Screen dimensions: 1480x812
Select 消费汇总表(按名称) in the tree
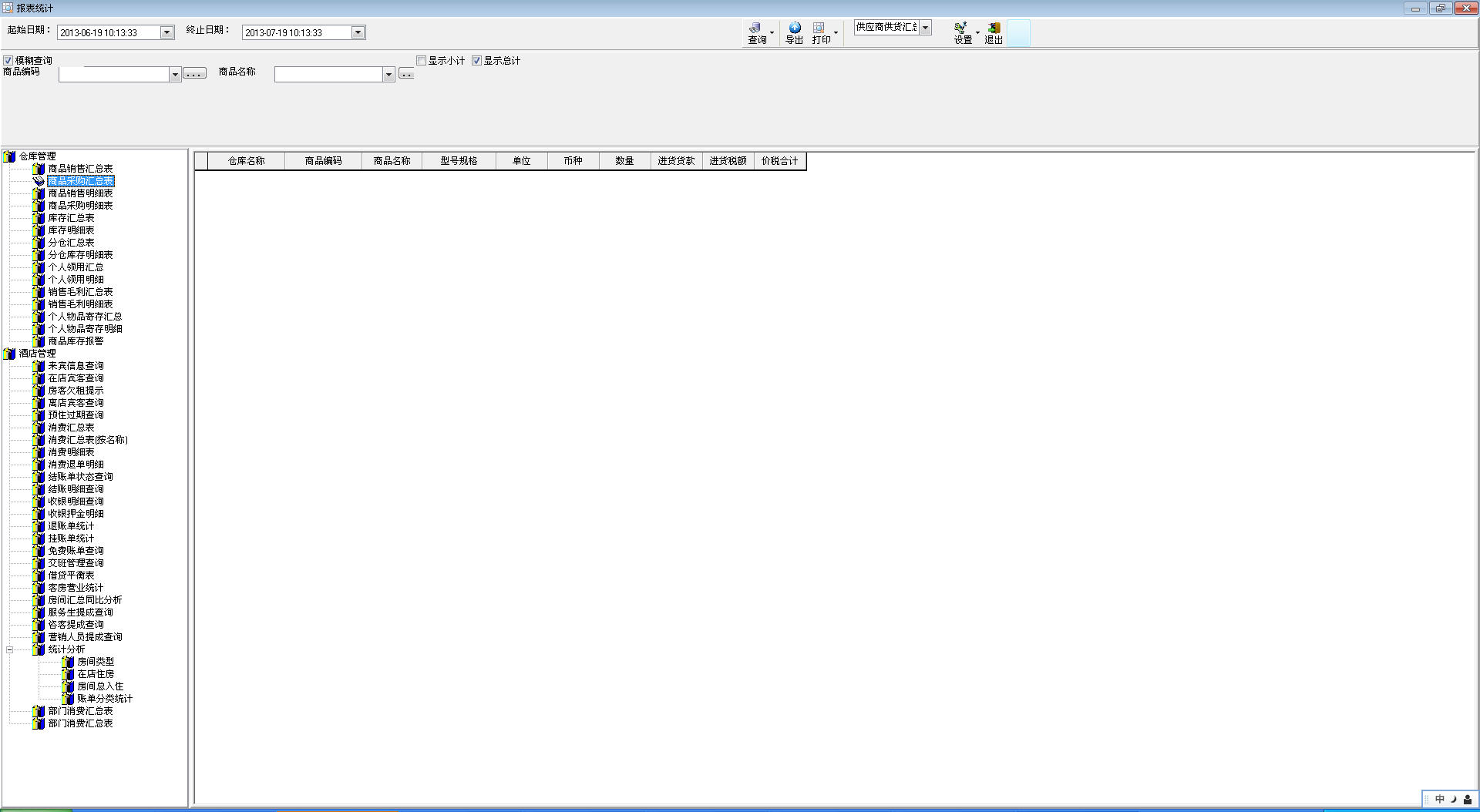pyautogui.click(x=88, y=440)
